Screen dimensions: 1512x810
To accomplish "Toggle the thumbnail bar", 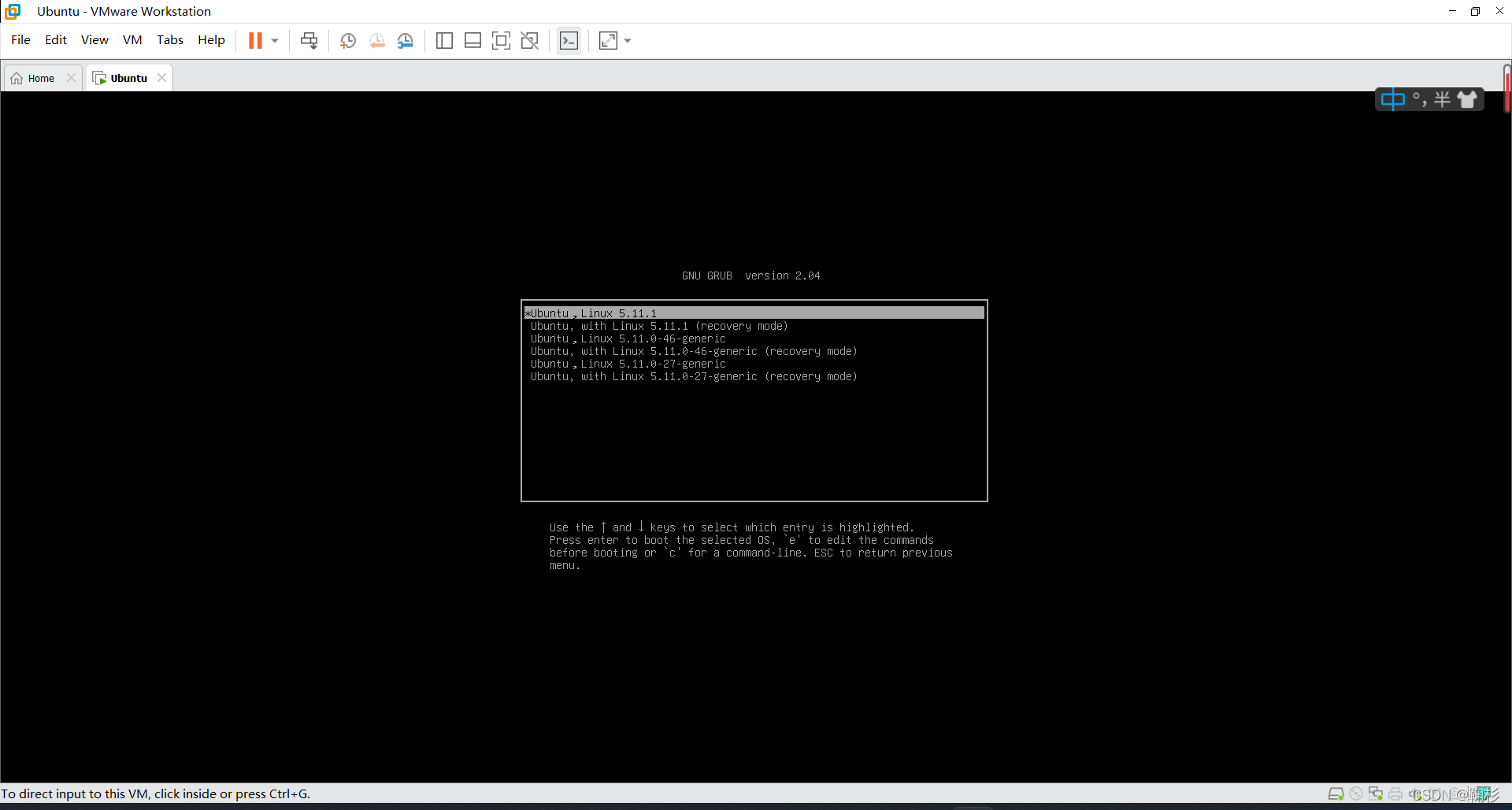I will click(472, 40).
